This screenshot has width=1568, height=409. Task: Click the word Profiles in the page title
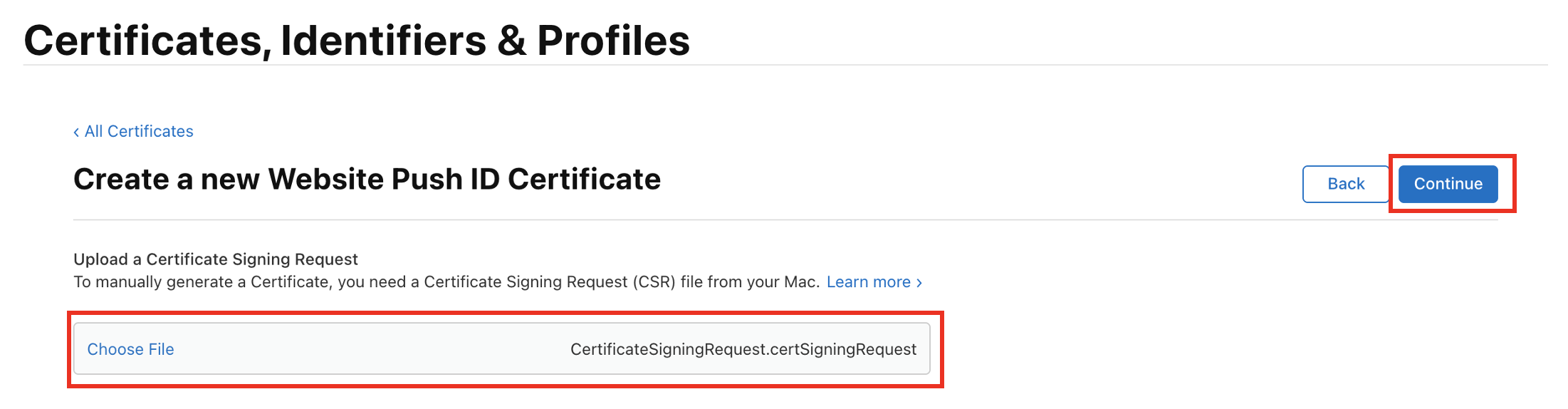613,40
